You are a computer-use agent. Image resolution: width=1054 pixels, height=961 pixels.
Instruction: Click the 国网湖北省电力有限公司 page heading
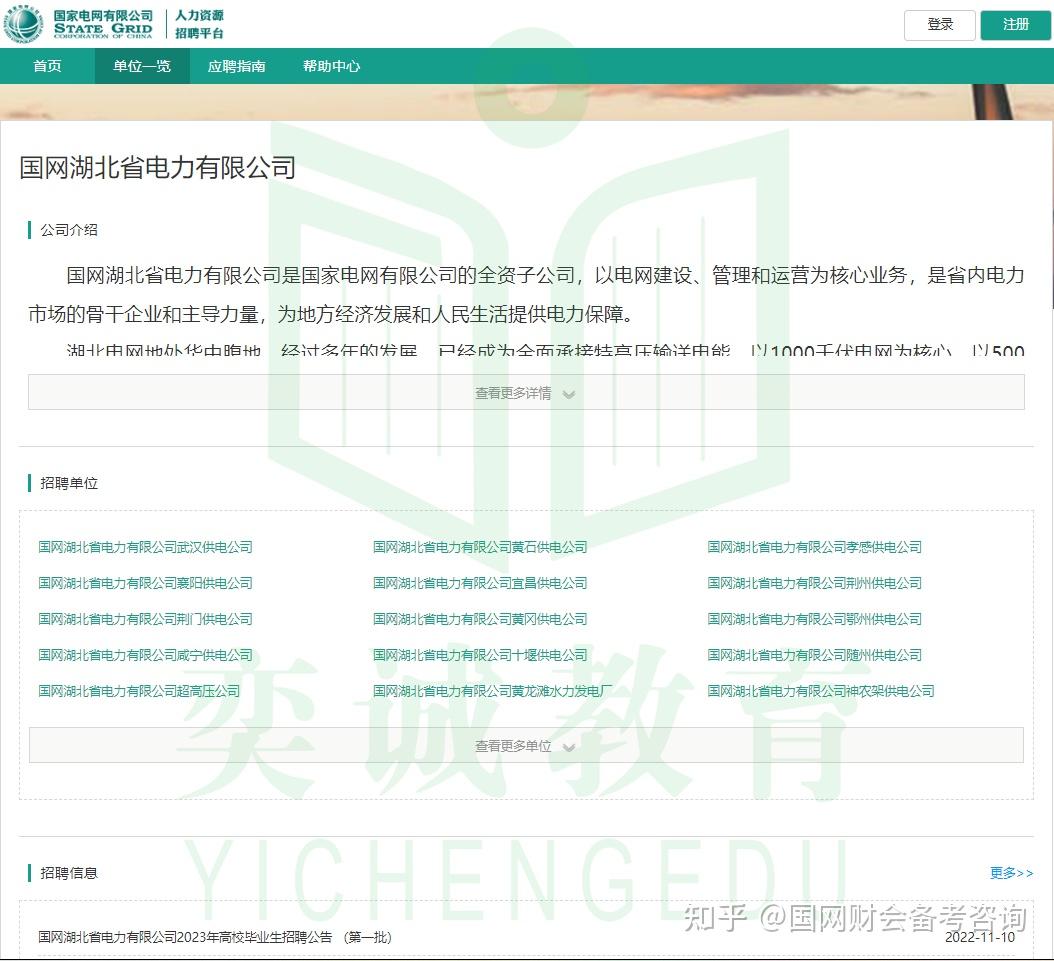tap(157, 167)
